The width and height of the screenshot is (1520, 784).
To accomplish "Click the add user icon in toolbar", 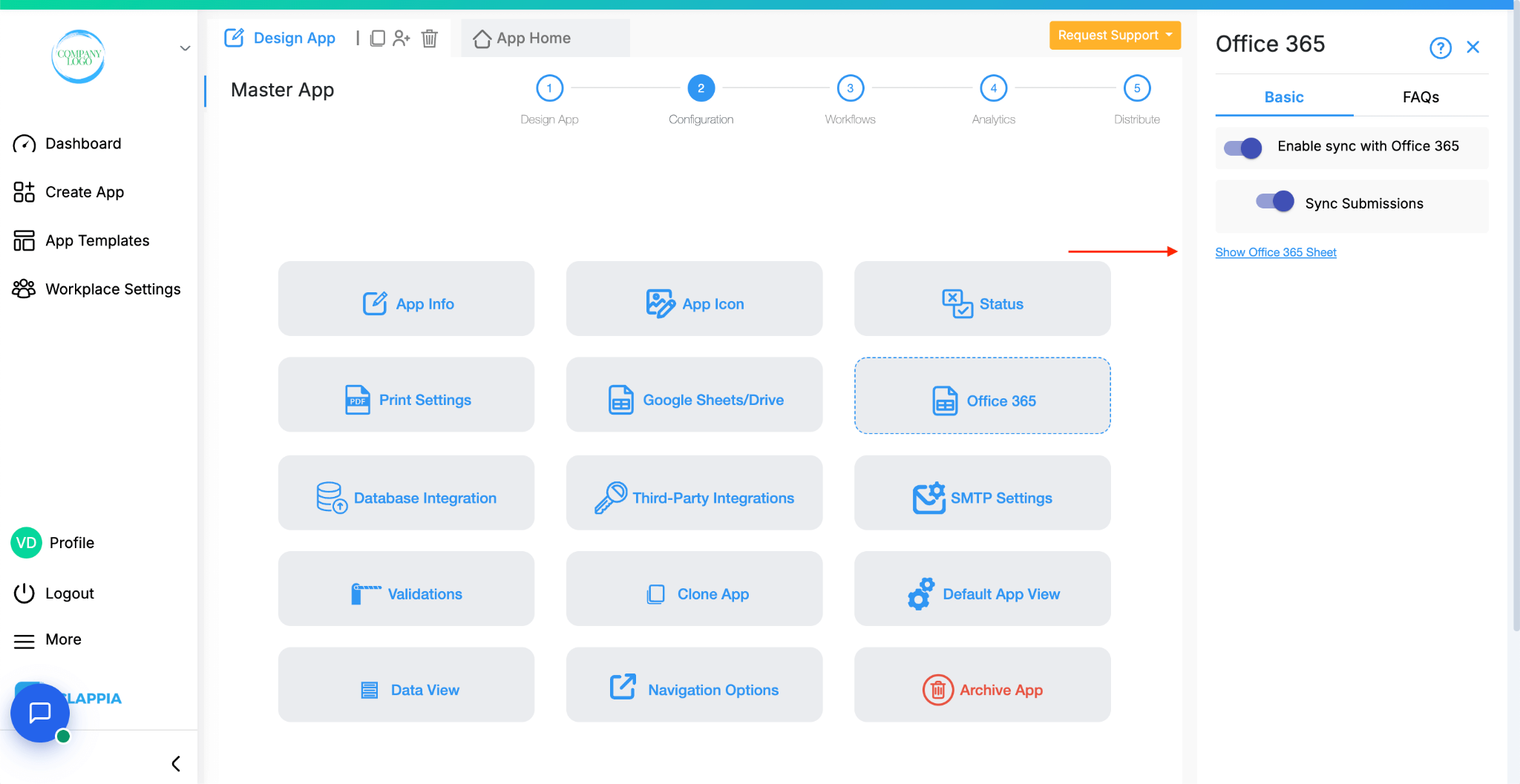I will tap(402, 38).
